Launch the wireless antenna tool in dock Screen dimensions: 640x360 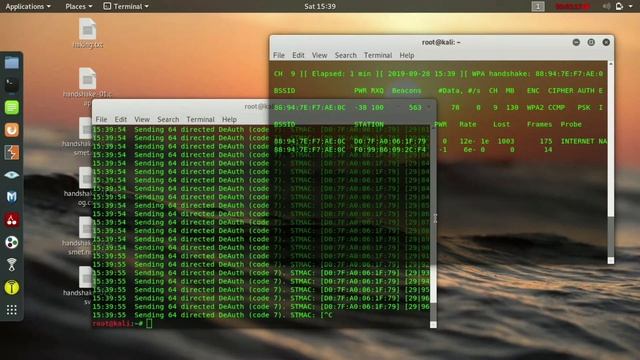[x=11, y=265]
